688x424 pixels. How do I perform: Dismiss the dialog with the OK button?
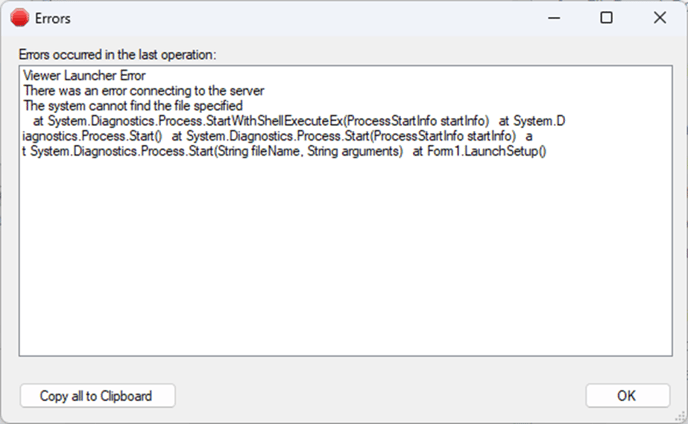(x=627, y=396)
